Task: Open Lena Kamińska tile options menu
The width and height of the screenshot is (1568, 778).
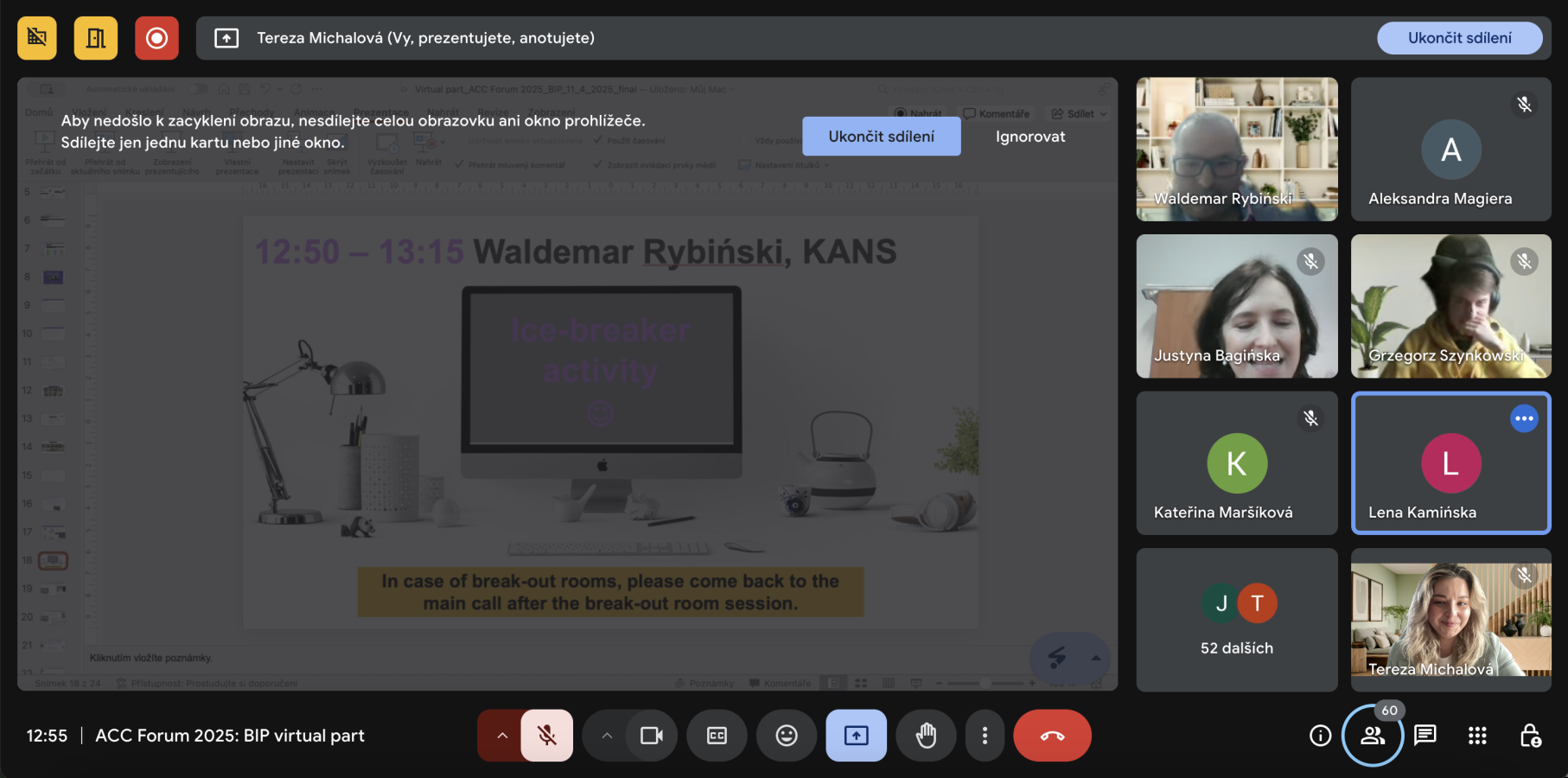Action: (x=1524, y=418)
